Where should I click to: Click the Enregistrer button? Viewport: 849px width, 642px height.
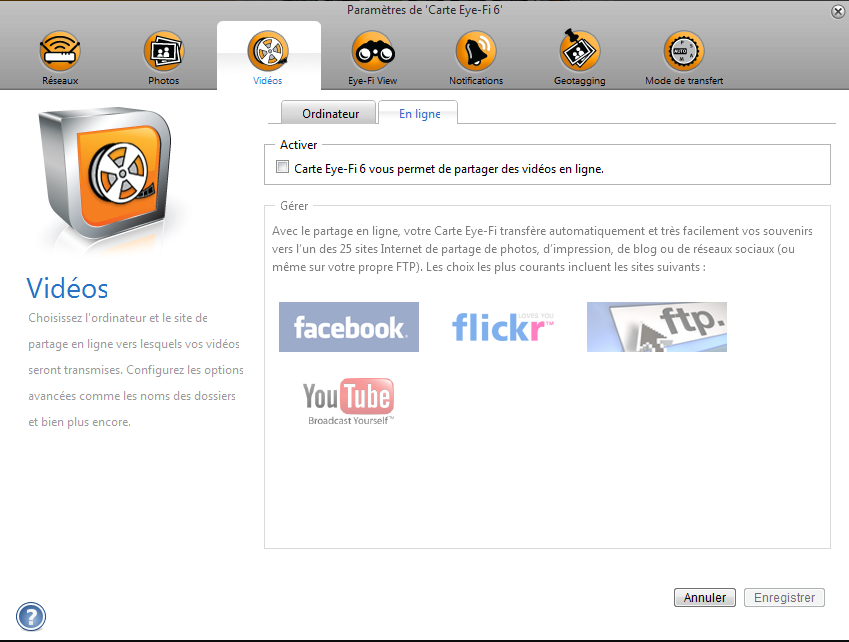(786, 598)
